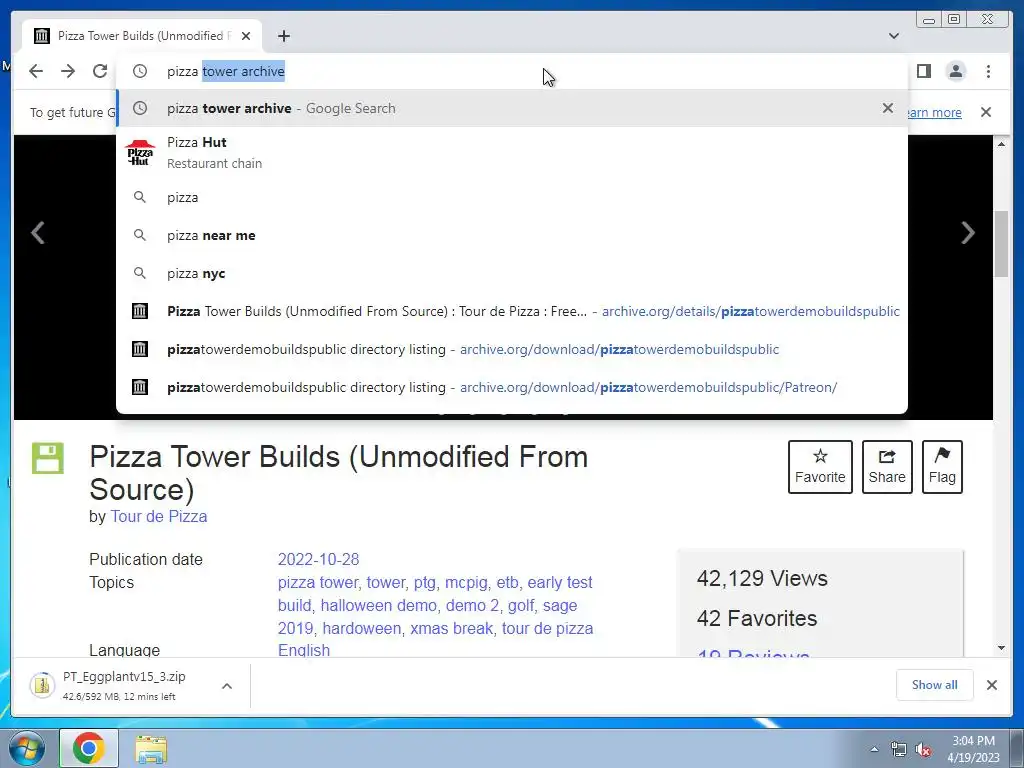Show the next carousel image
This screenshot has width=1024, height=768.
(x=968, y=232)
